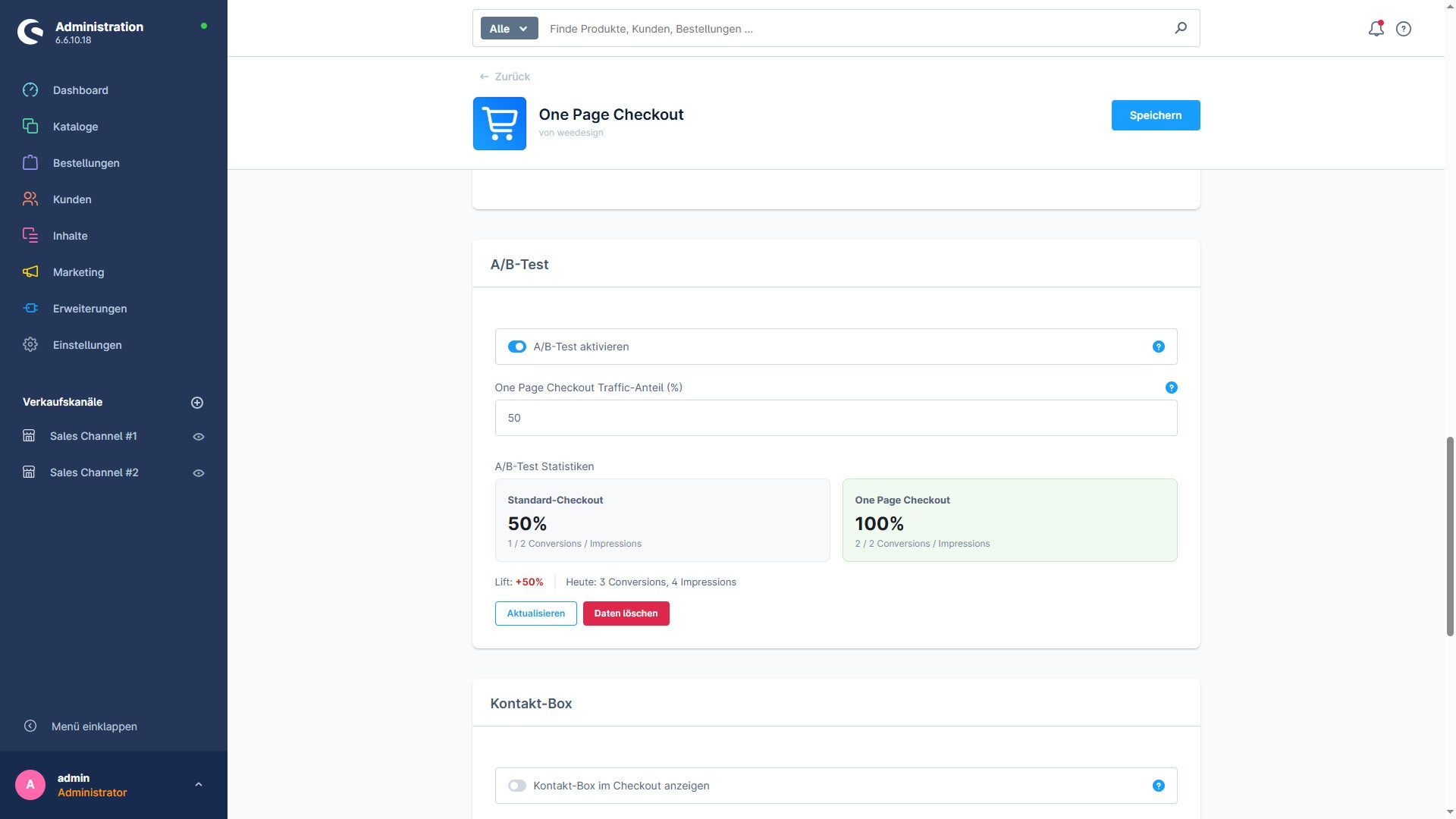Toggle Sales Channel #2 eye icon
Screen dimensions: 1456x819
coord(199,473)
